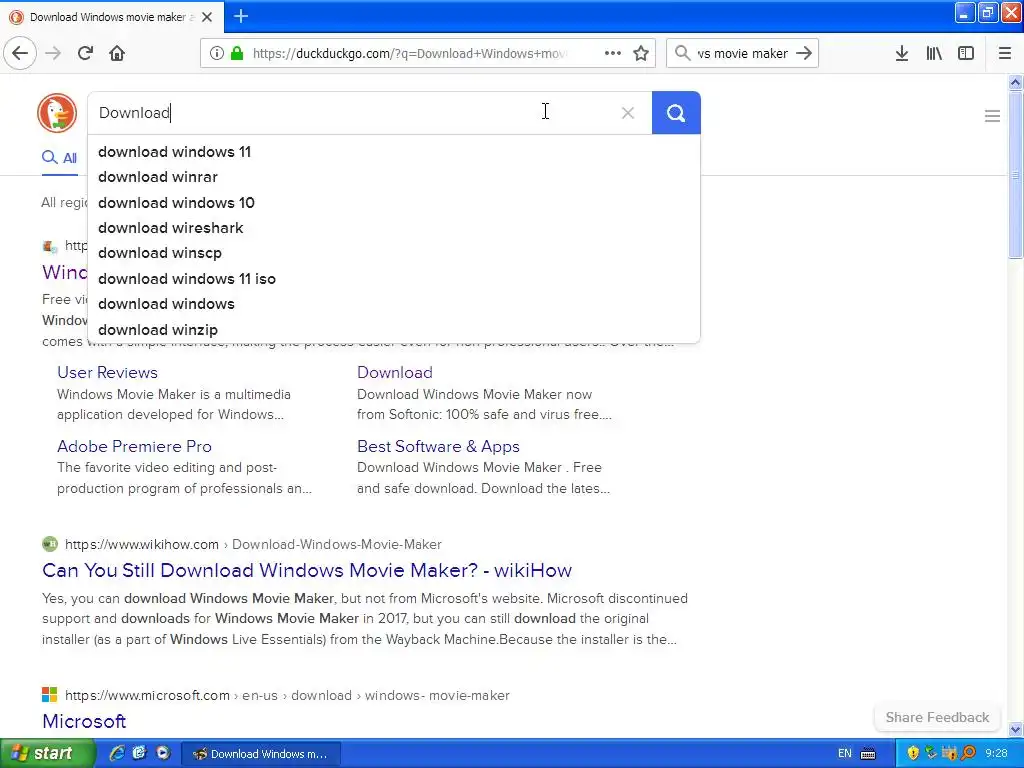Click the microsoft.com URL breadcrumb
This screenshot has width=1024, height=768.
pyautogui.click(x=287, y=695)
